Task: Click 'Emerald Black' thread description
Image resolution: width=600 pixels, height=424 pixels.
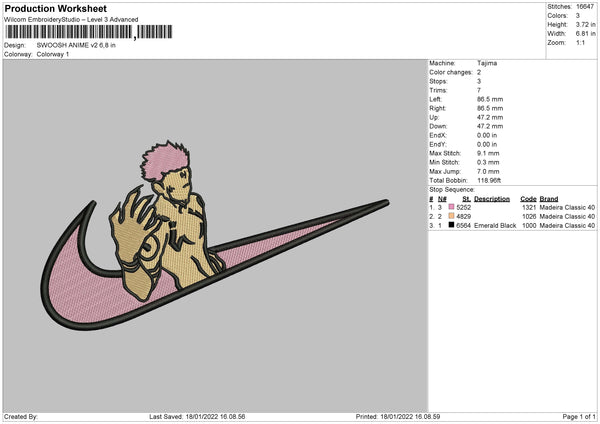Action: click(495, 225)
